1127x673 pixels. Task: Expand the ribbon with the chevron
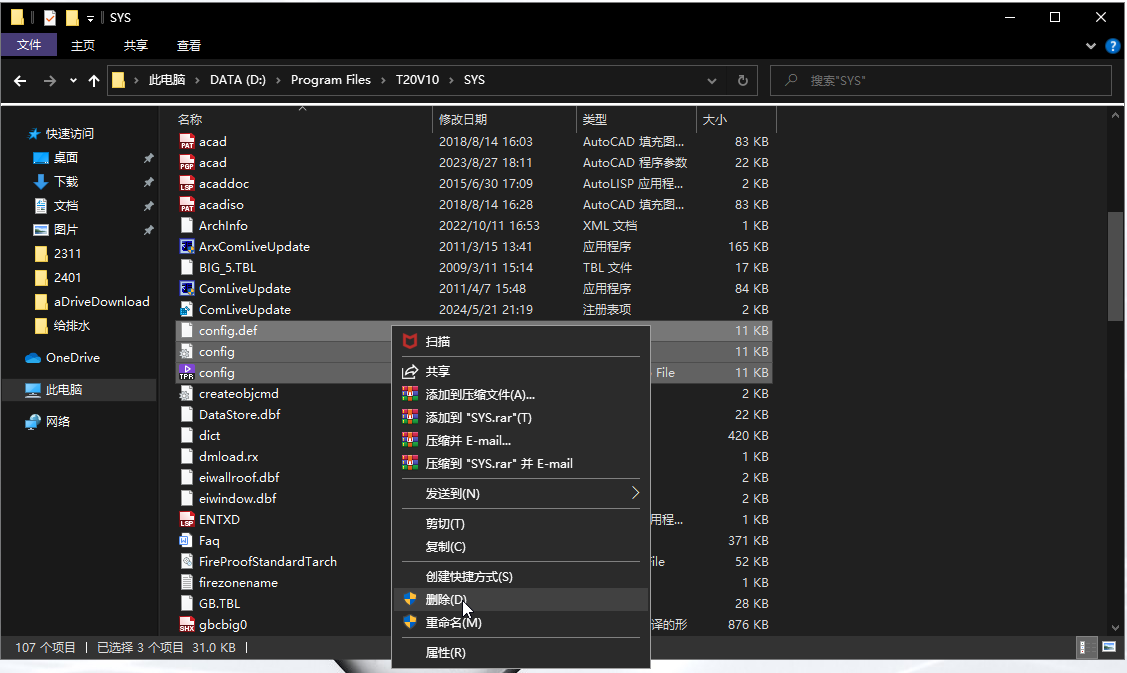1091,45
